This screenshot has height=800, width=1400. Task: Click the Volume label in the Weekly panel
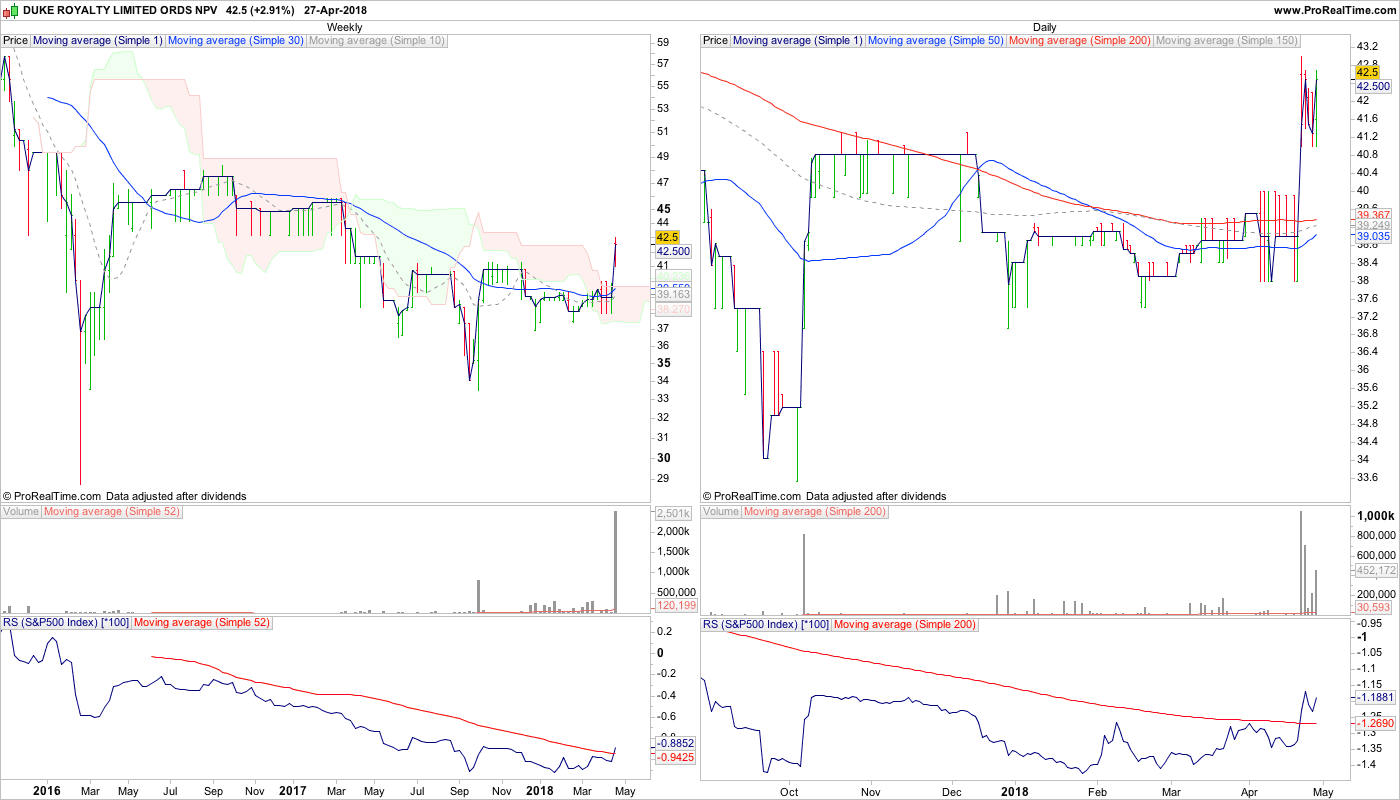21,512
